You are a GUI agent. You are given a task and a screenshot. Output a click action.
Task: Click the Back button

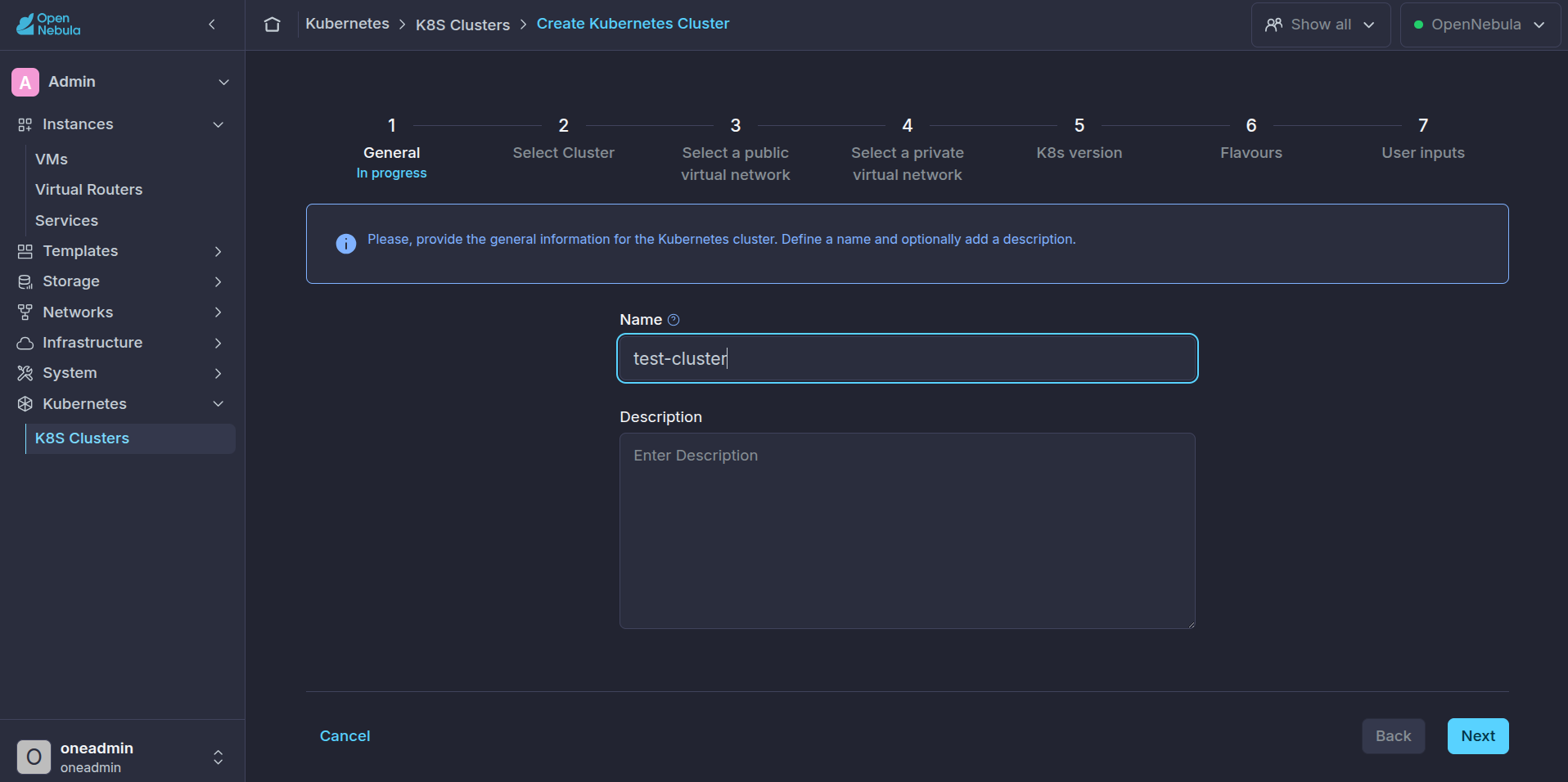(1393, 736)
